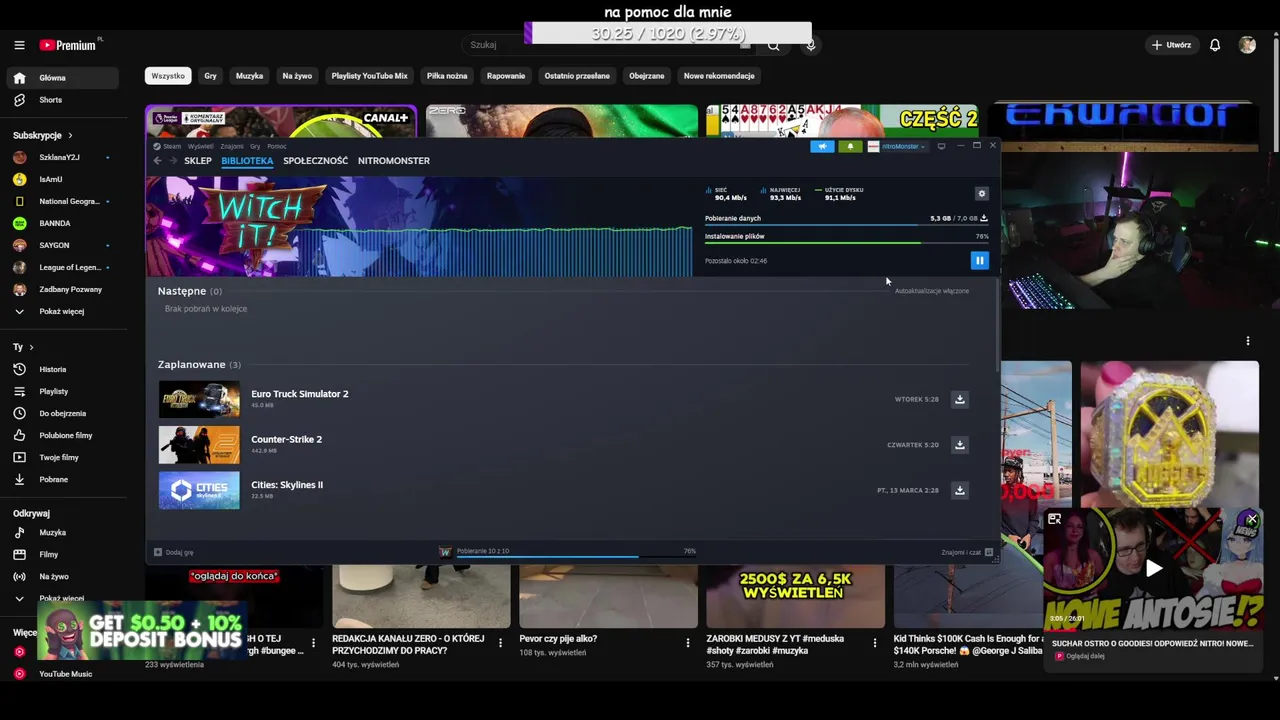Image resolution: width=1280 pixels, height=720 pixels.
Task: Open Twoje filmy in sidebar
Action: click(x=62, y=457)
